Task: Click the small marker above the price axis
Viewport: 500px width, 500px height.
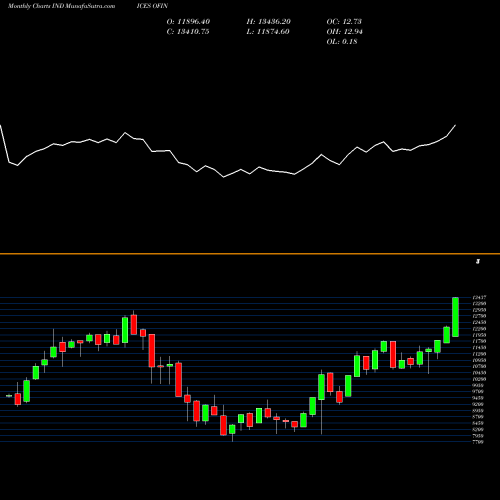Action: tap(478, 262)
